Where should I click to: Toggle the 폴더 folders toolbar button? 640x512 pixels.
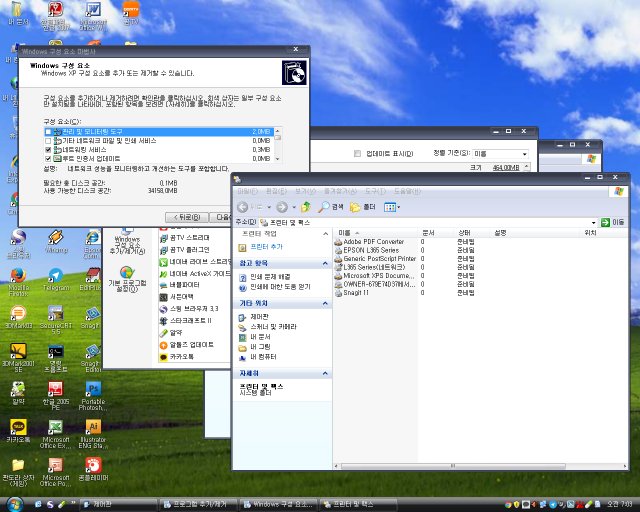[363, 207]
